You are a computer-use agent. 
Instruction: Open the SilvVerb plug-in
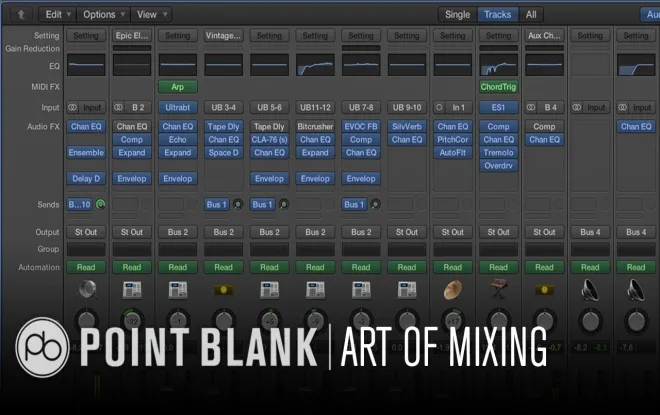[x=407, y=127]
